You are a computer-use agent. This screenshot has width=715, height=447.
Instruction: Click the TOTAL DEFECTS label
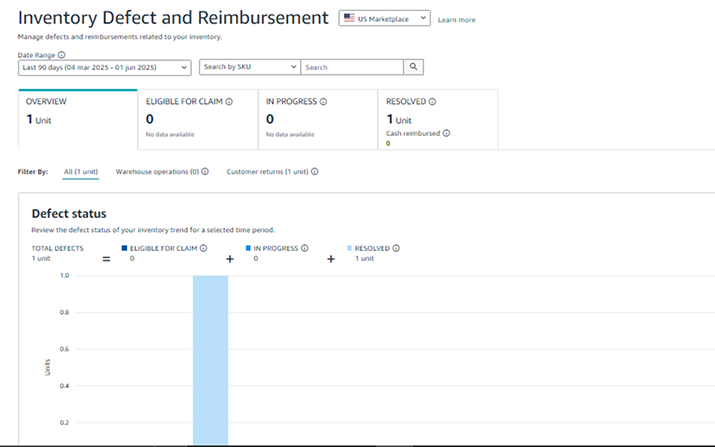coord(57,248)
